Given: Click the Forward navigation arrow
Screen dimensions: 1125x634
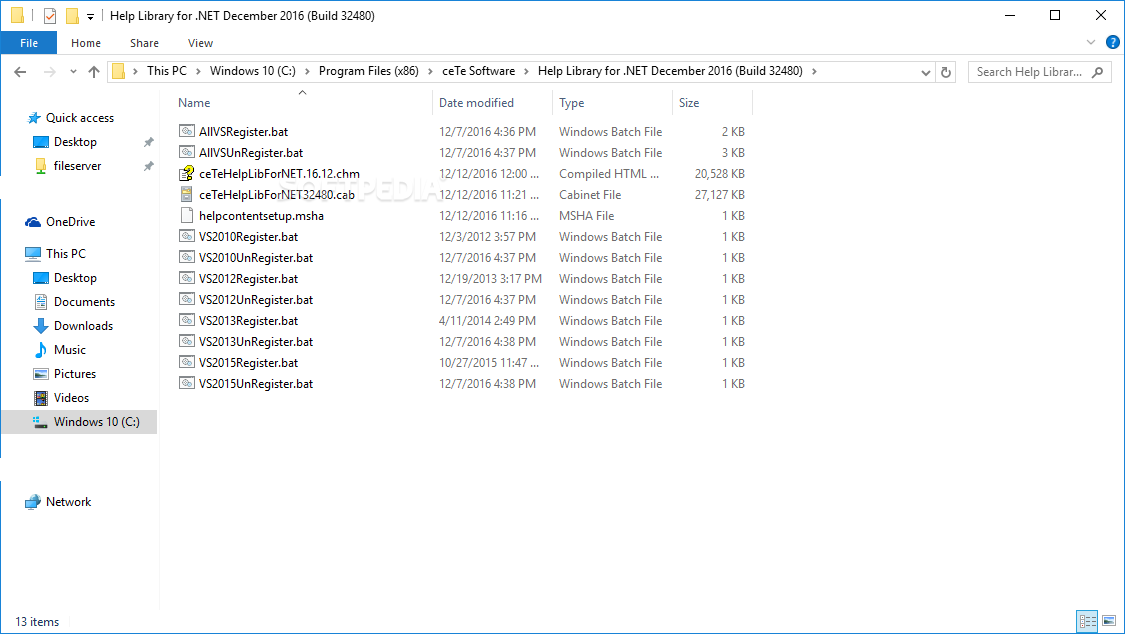Looking at the screenshot, I should (x=50, y=72).
